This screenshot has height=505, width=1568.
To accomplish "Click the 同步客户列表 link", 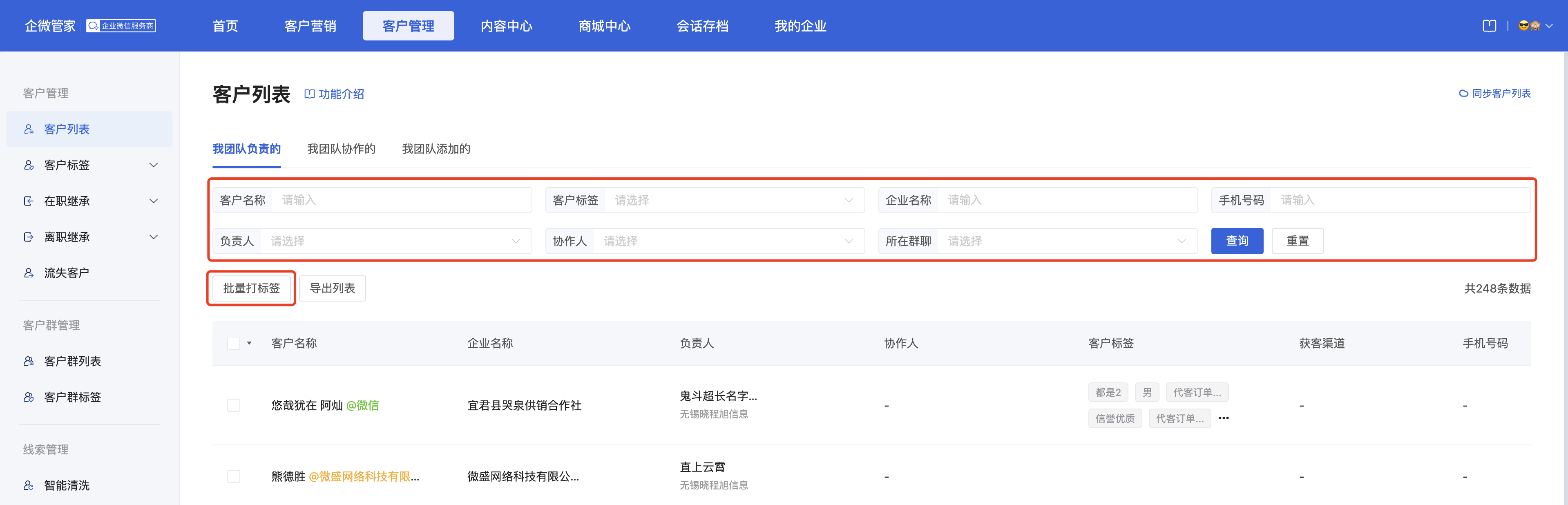I will click(x=1501, y=93).
